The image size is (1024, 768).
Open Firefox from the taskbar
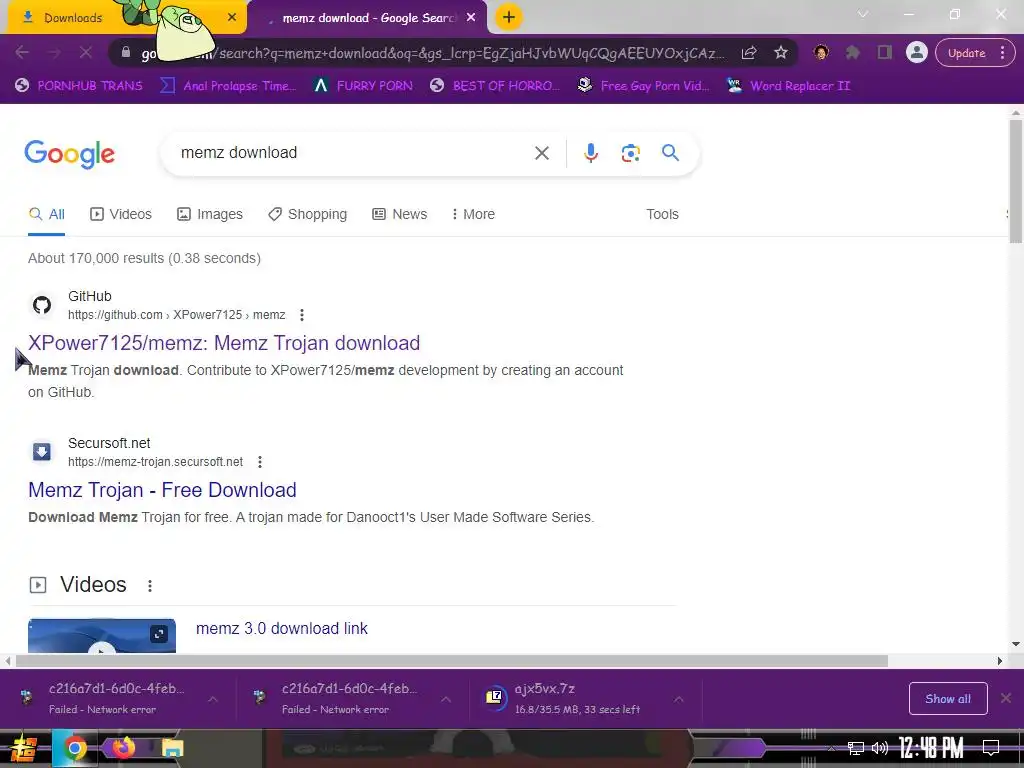coord(123,748)
